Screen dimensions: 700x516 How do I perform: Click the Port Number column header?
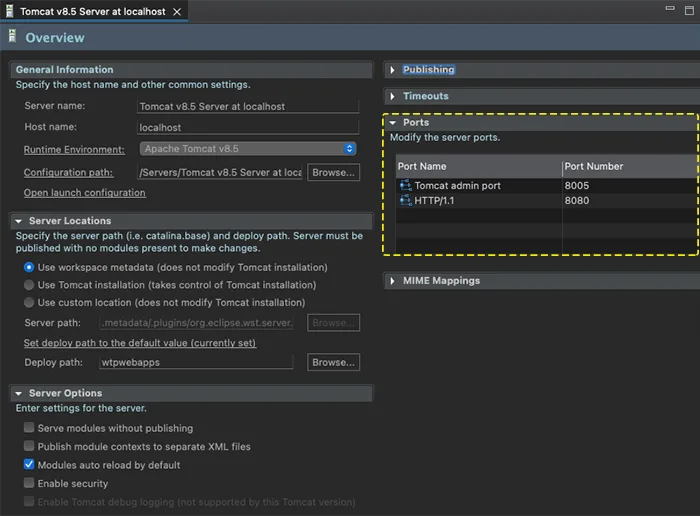[x=630, y=166]
